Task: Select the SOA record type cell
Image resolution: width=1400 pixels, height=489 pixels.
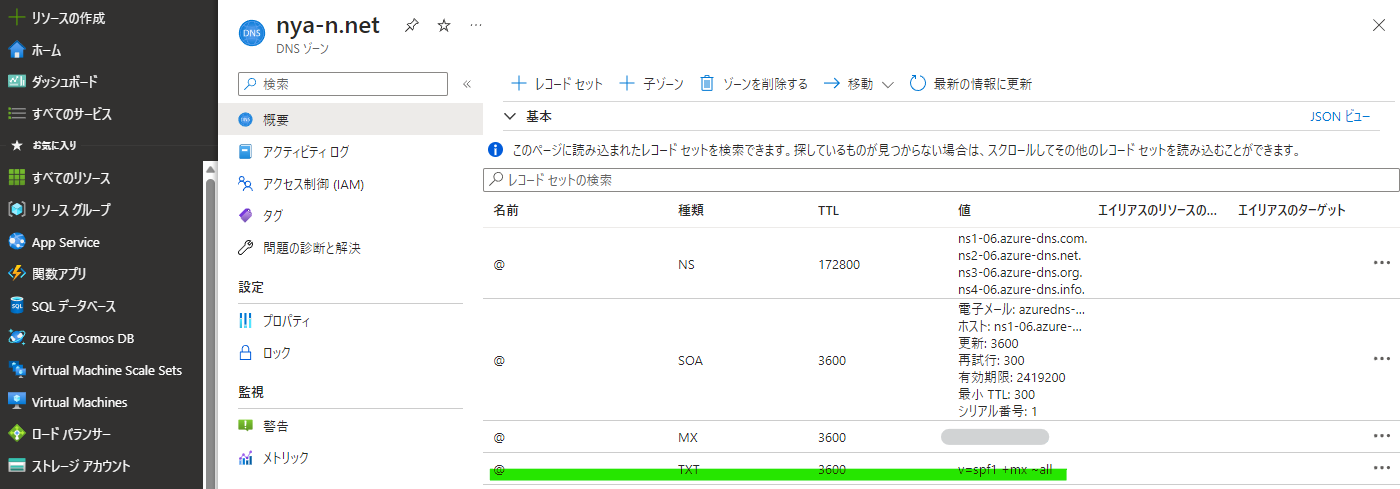Action: pyautogui.click(x=690, y=360)
